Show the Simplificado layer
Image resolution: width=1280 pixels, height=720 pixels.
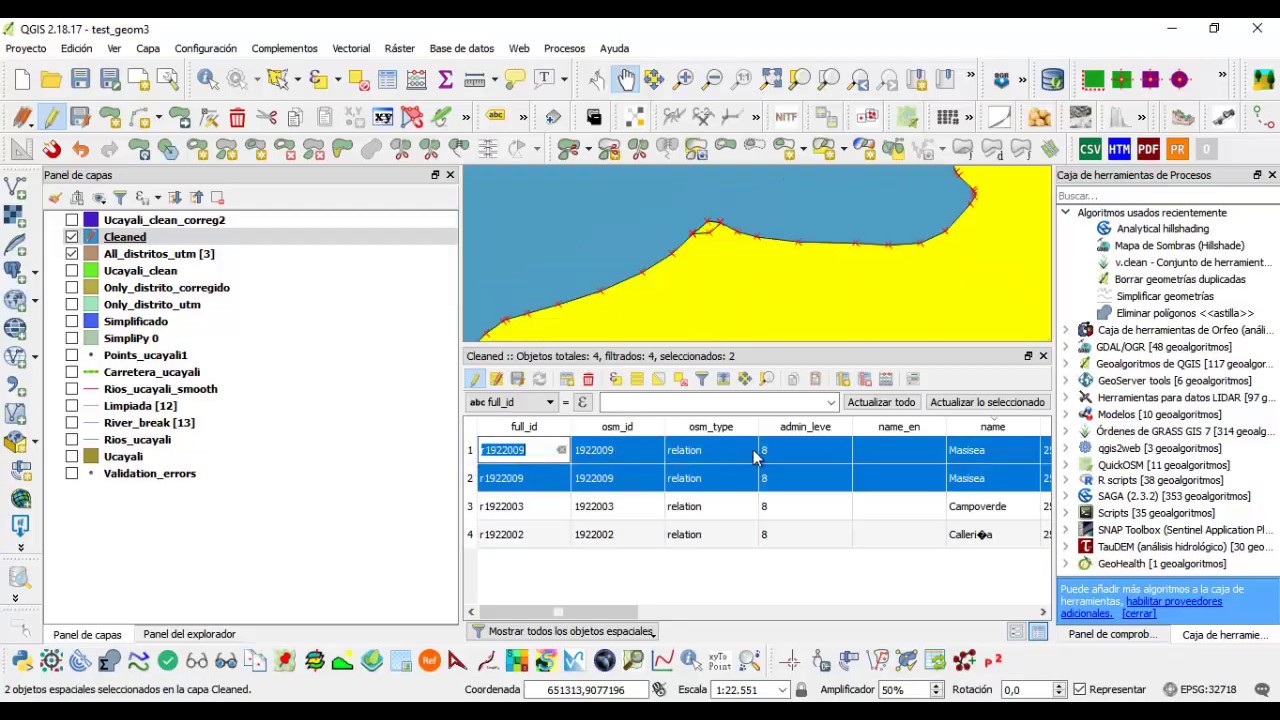[72, 322]
